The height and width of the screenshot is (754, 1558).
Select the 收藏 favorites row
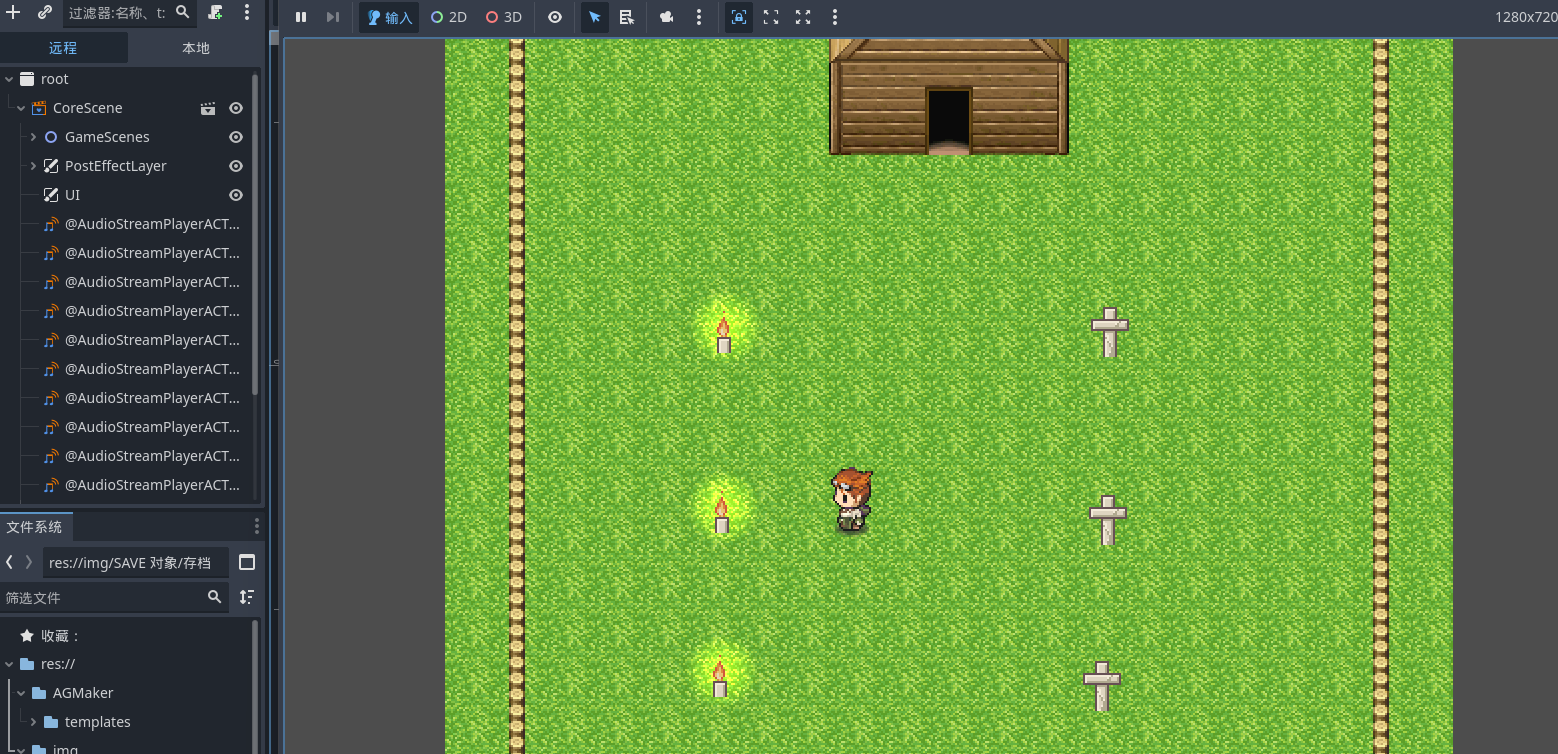tap(61, 635)
